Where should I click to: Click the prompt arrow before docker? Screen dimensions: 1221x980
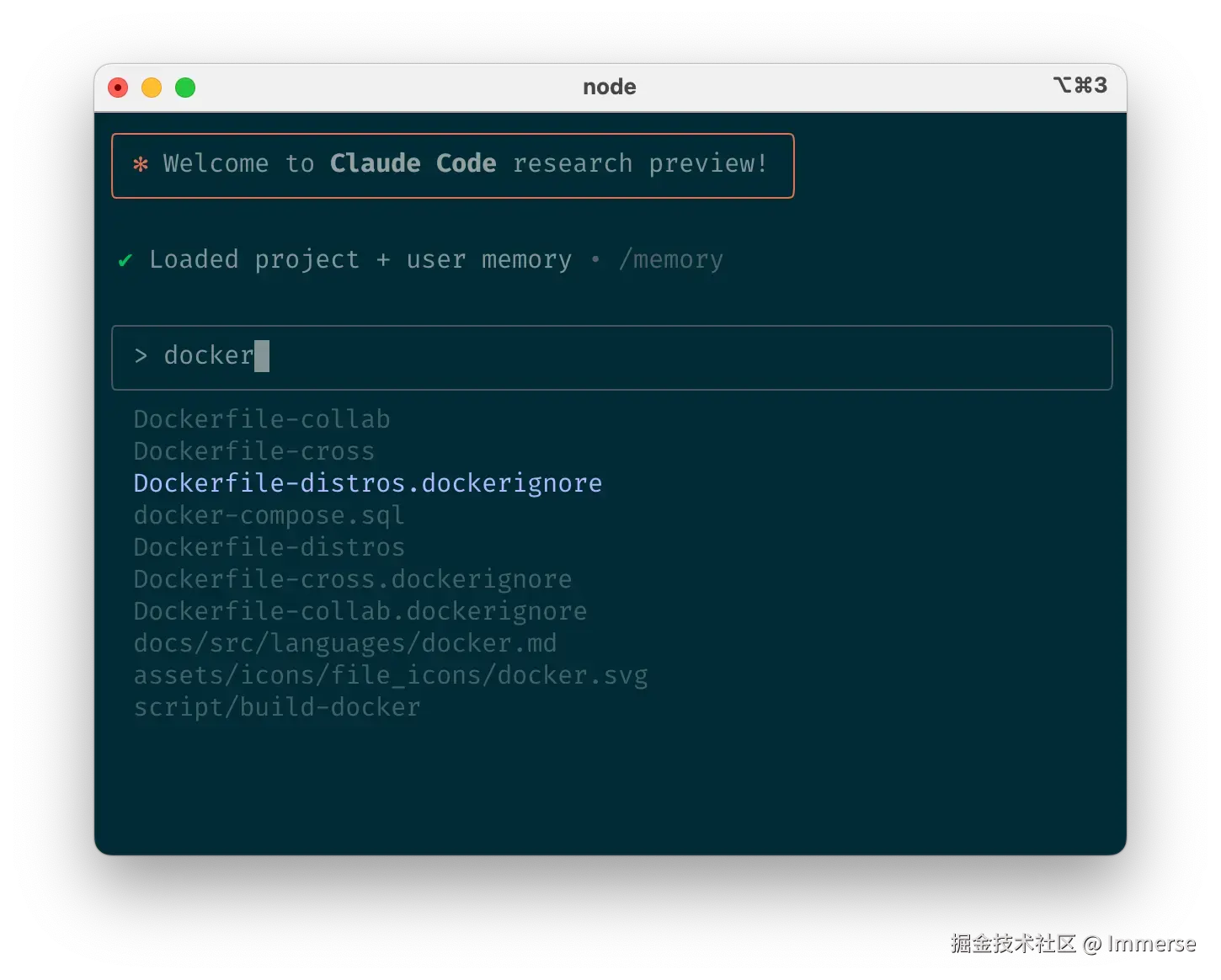pyautogui.click(x=141, y=356)
